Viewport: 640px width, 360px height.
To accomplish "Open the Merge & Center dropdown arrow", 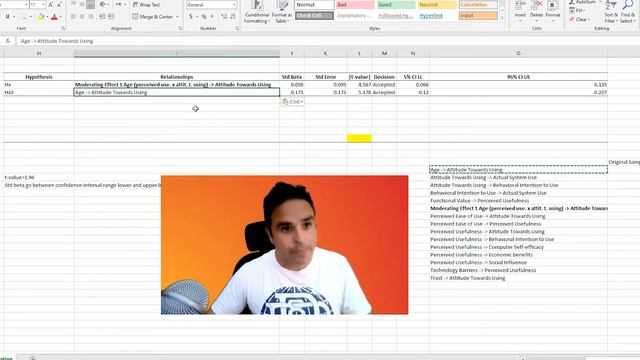I will (x=178, y=17).
